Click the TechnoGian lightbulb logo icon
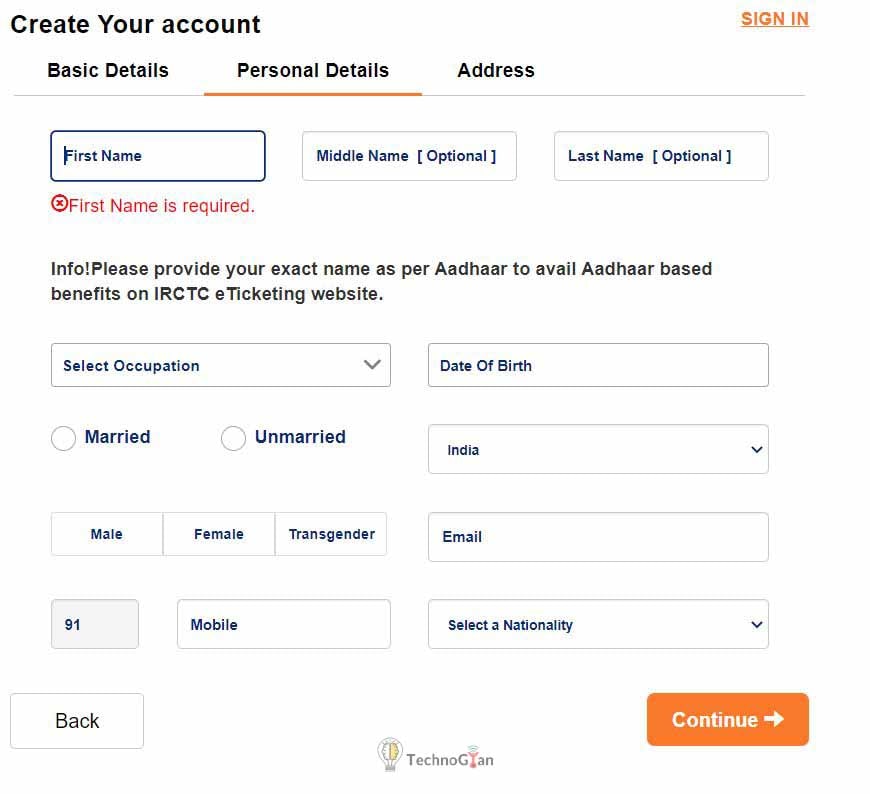The height and width of the screenshot is (794, 870). point(389,755)
